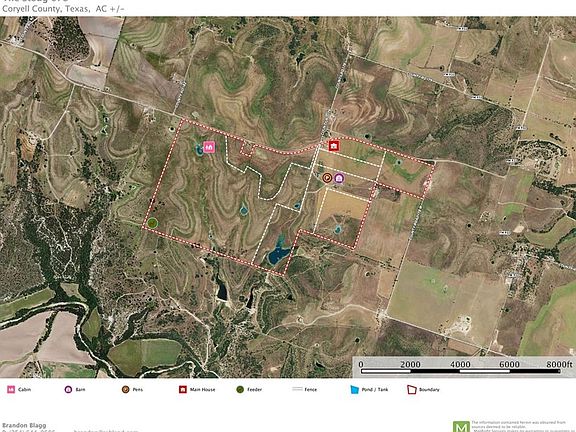This screenshot has width=576, height=432.
Task: Click the green M logo at bottom right
Action: point(461,426)
